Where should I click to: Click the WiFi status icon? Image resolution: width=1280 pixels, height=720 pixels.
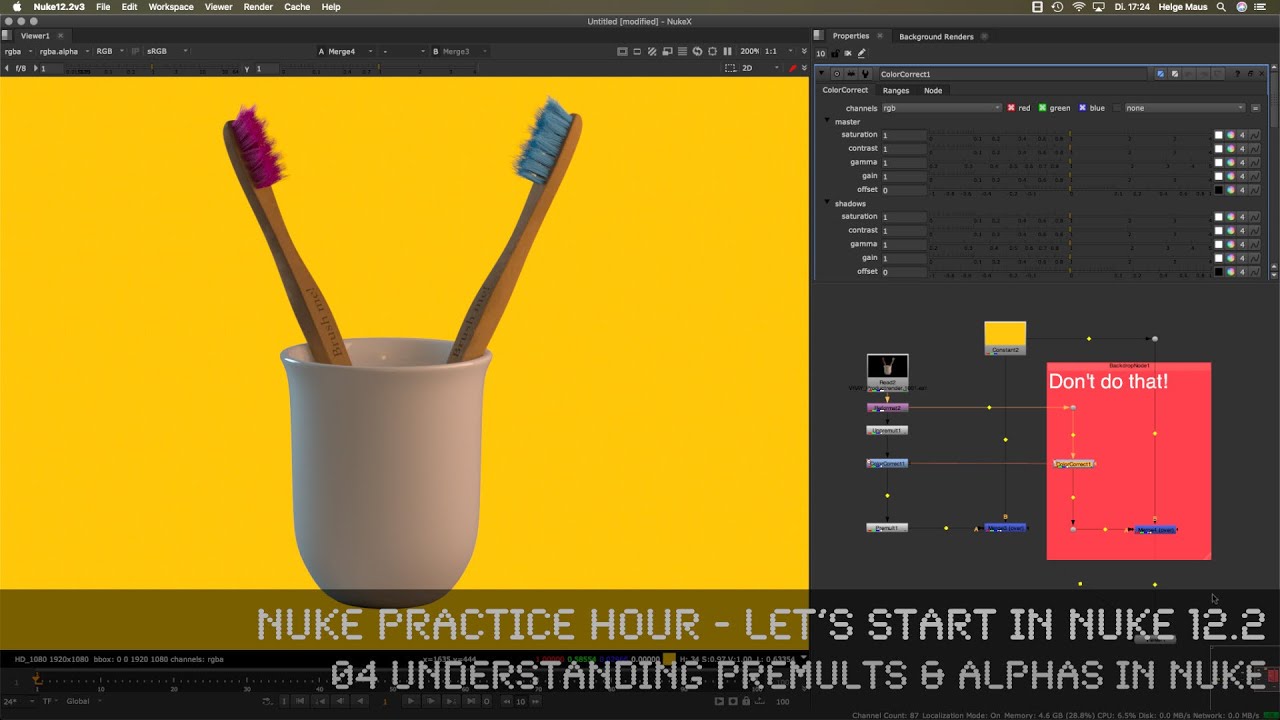(x=1079, y=7)
